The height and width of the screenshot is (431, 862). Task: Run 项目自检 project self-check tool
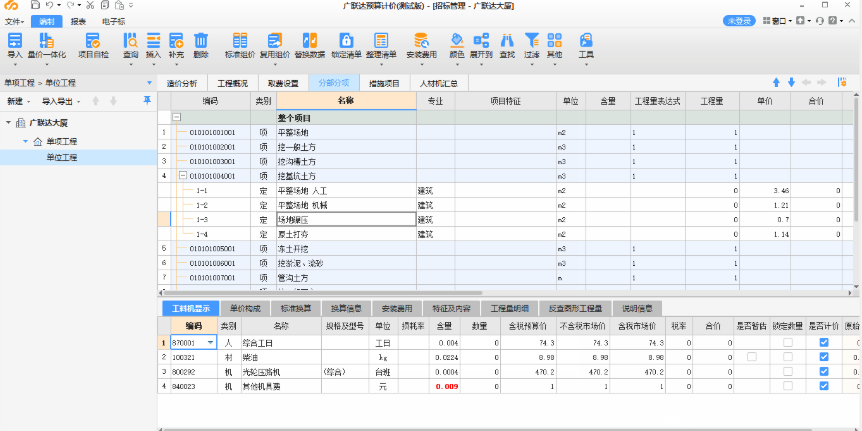click(x=93, y=44)
